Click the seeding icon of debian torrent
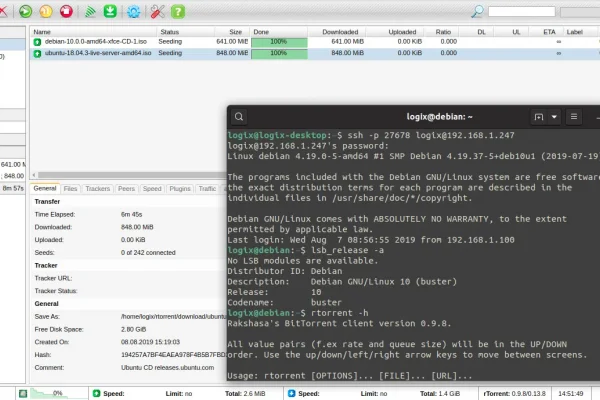The width and height of the screenshot is (600, 400). pos(37,42)
